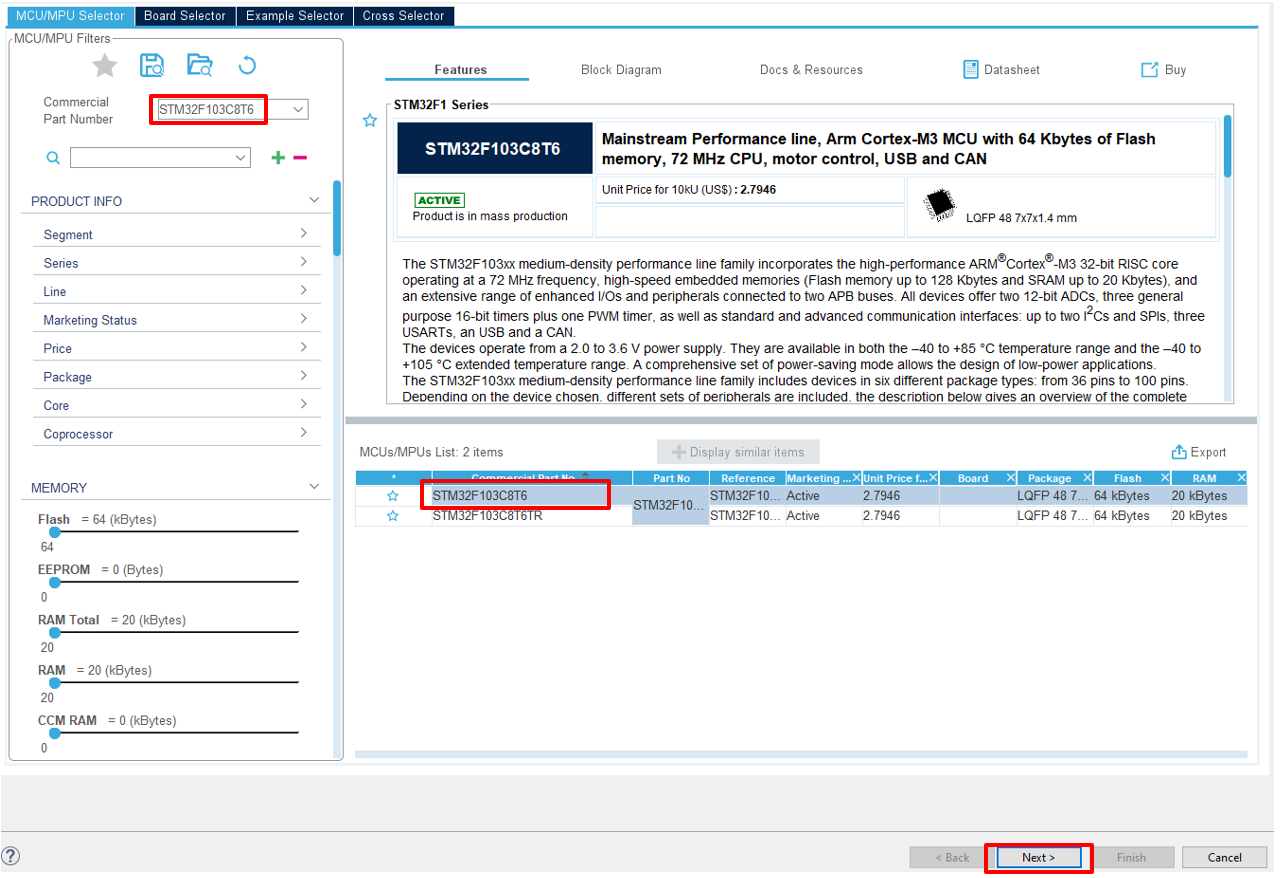Image resolution: width=1280 pixels, height=878 pixels.
Task: Toggle favorite star for STM32F103C8T6TR row
Action: pyautogui.click(x=393, y=516)
